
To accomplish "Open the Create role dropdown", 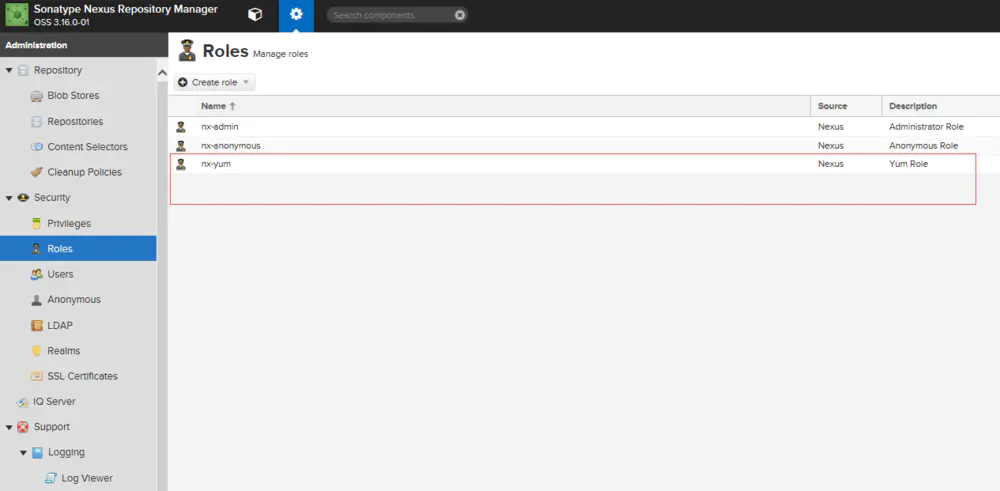I will coord(215,82).
